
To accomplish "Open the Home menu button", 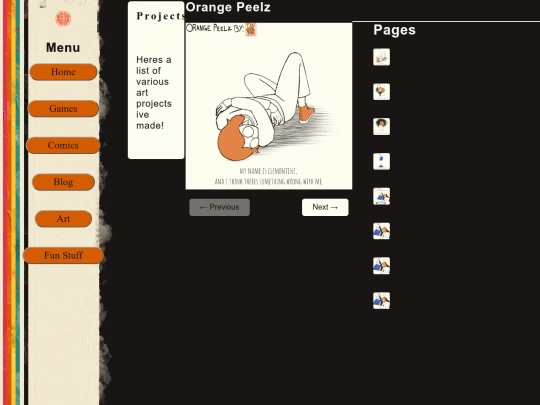I will 63,72.
